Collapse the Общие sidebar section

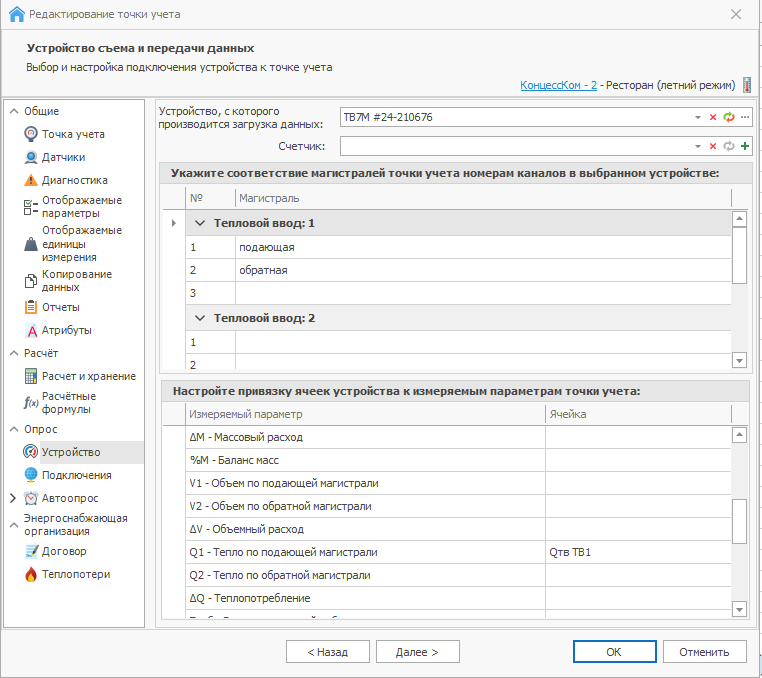click(x=13, y=111)
